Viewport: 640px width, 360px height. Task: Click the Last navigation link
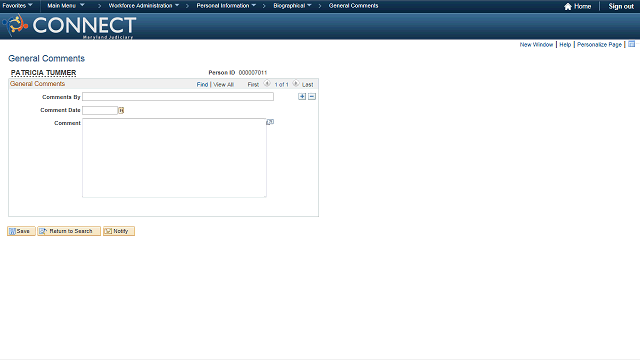pyautogui.click(x=307, y=84)
